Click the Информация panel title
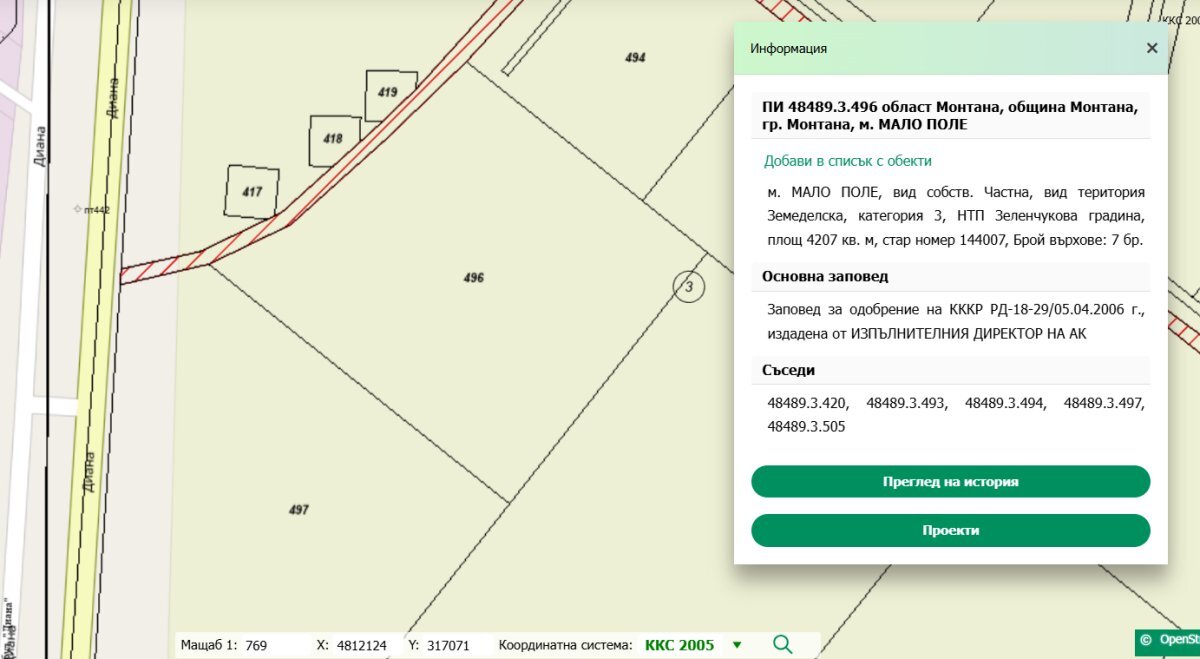The width and height of the screenshot is (1200, 659). coord(788,48)
